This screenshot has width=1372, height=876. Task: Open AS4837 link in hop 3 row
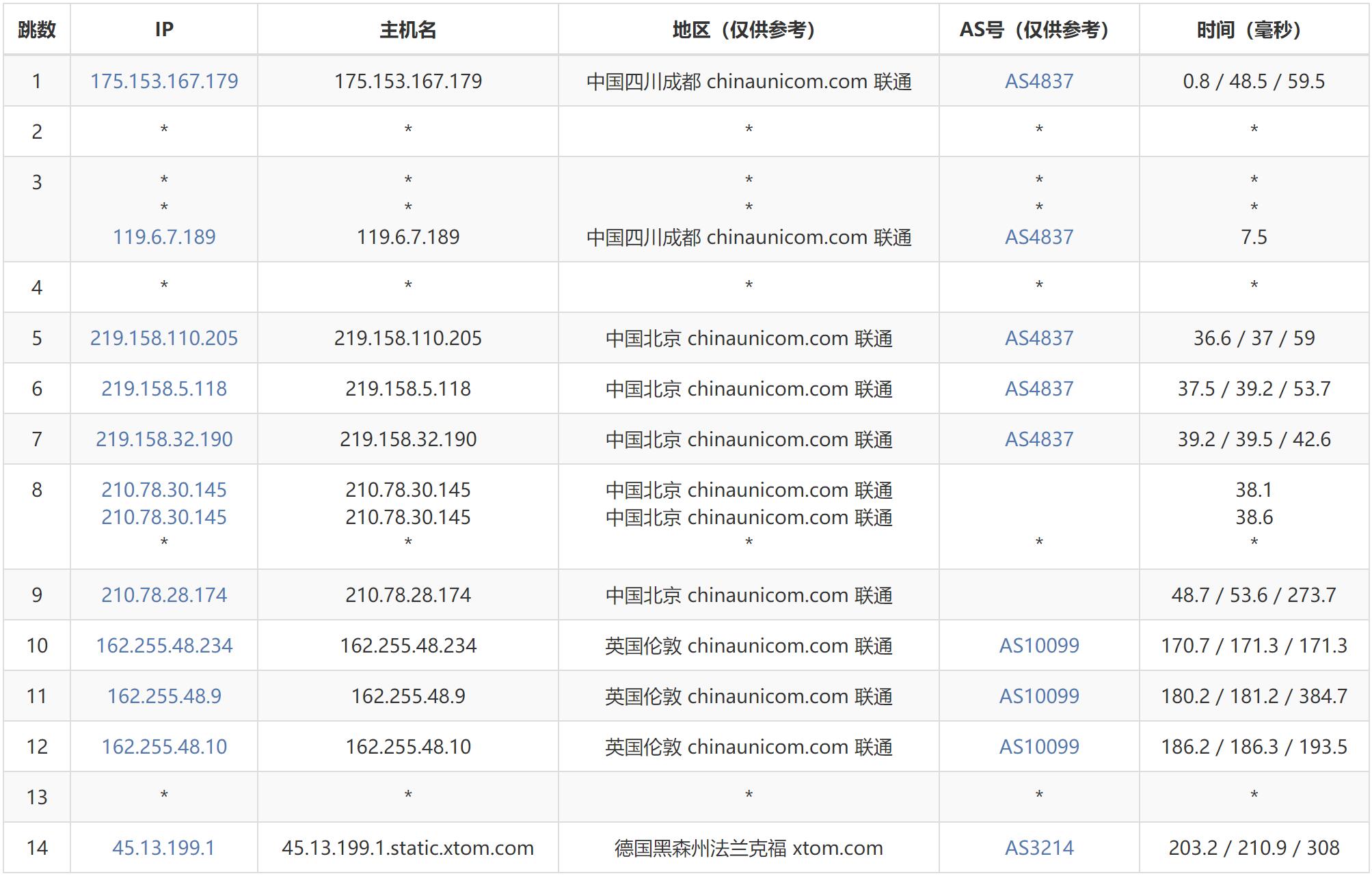point(1039,237)
